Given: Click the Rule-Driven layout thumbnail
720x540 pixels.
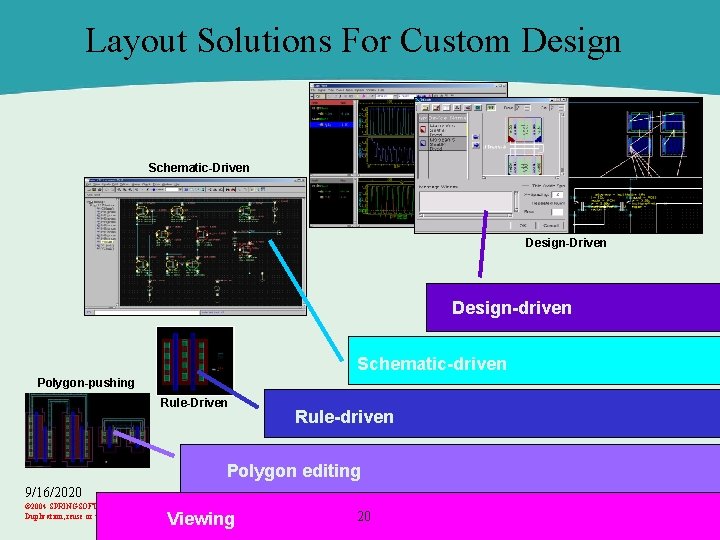Looking at the screenshot, I should click(x=195, y=360).
